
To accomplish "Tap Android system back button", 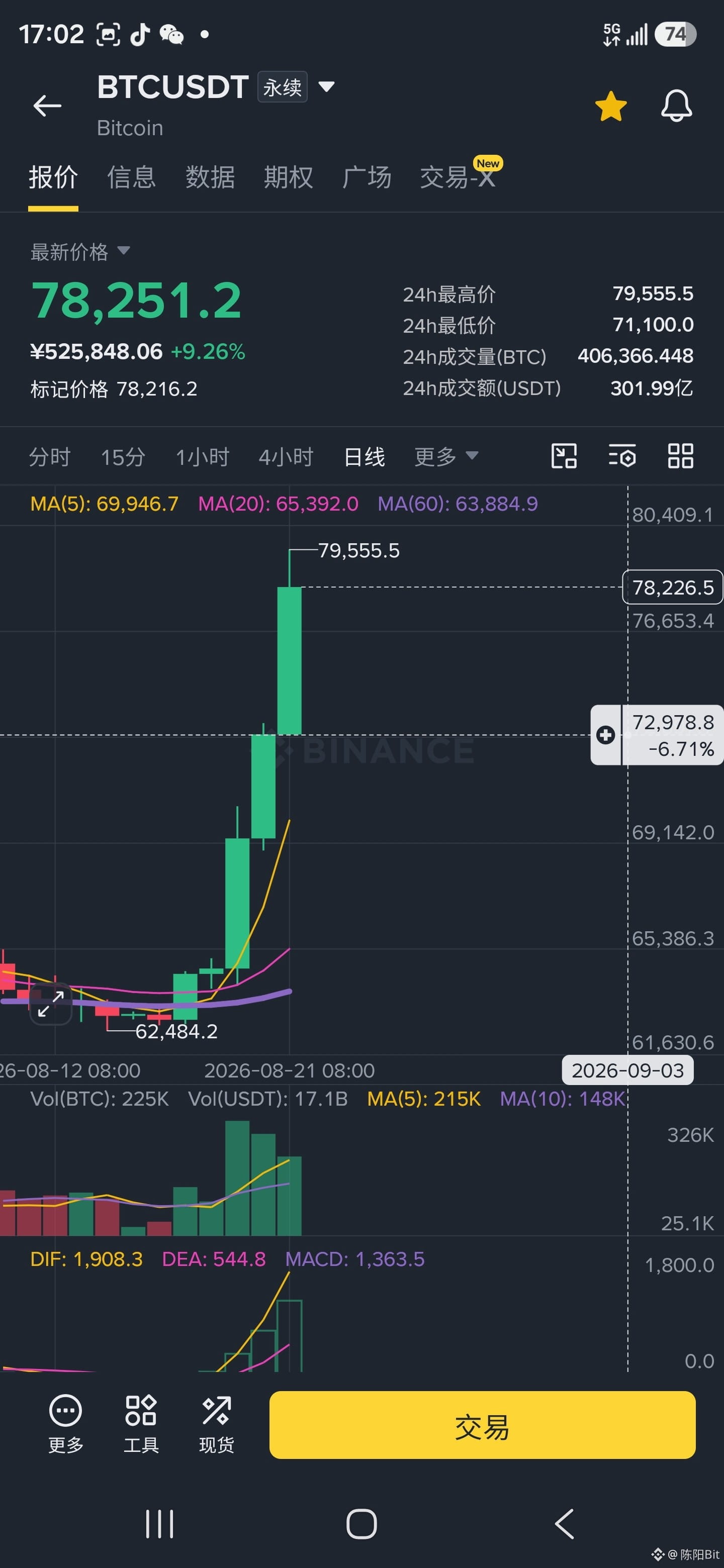I will tap(565, 1524).
